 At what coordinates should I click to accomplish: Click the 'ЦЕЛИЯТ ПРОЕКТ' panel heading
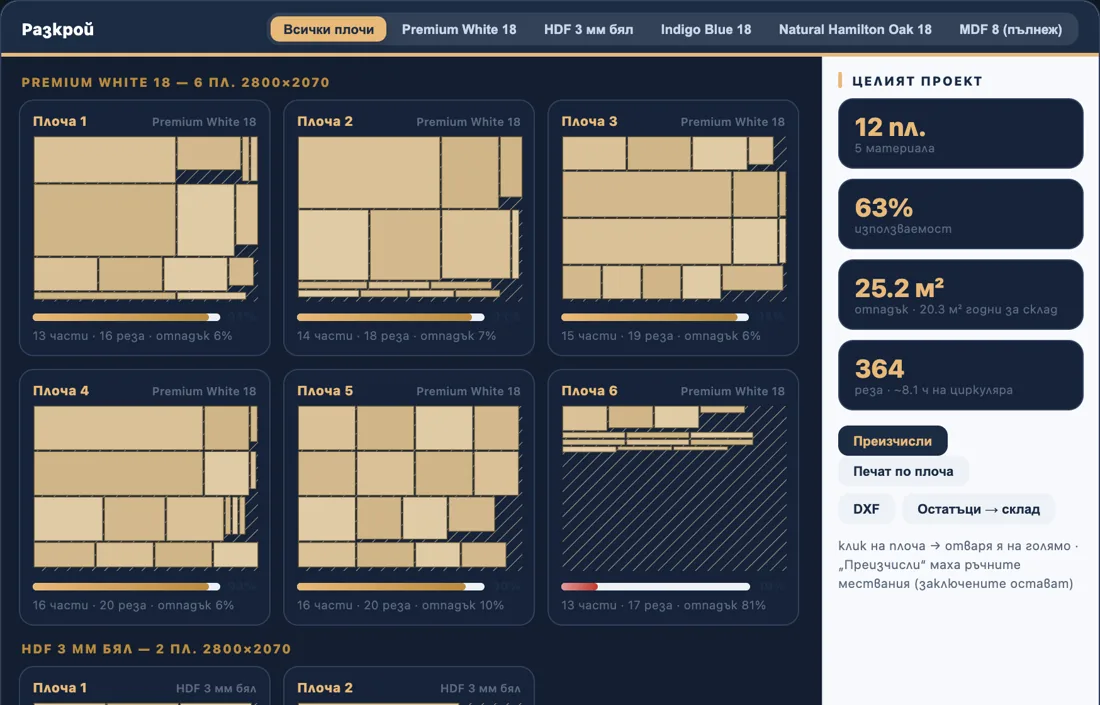[x=917, y=81]
